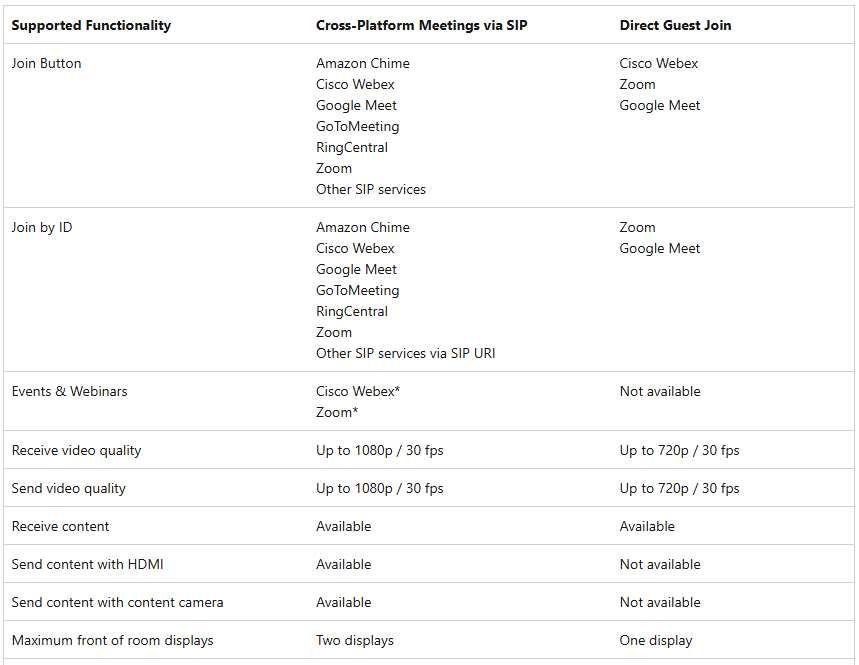
Task: Click Send content with content camera label
Action: pos(118,602)
